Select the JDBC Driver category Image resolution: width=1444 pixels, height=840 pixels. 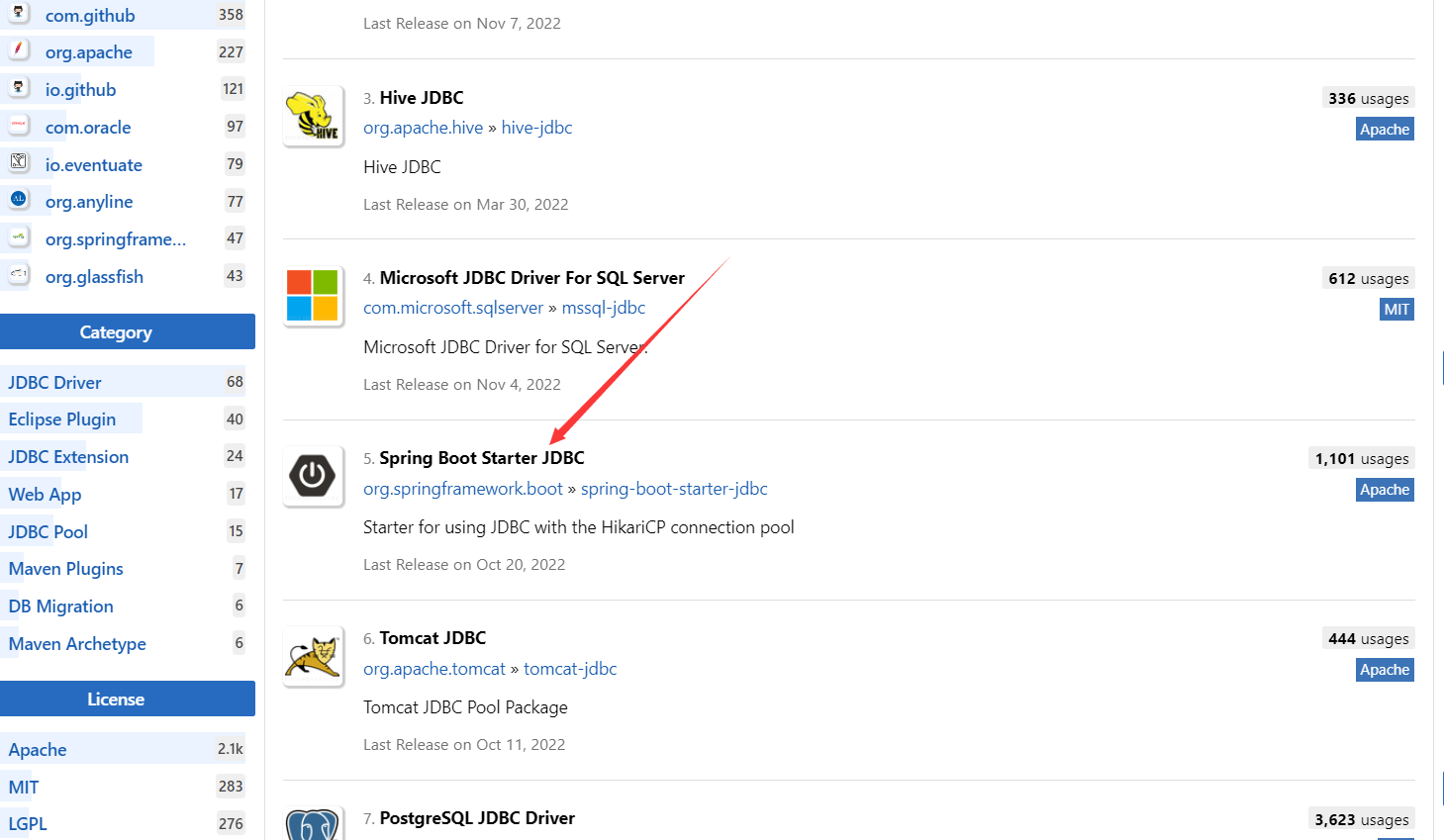tap(55, 383)
